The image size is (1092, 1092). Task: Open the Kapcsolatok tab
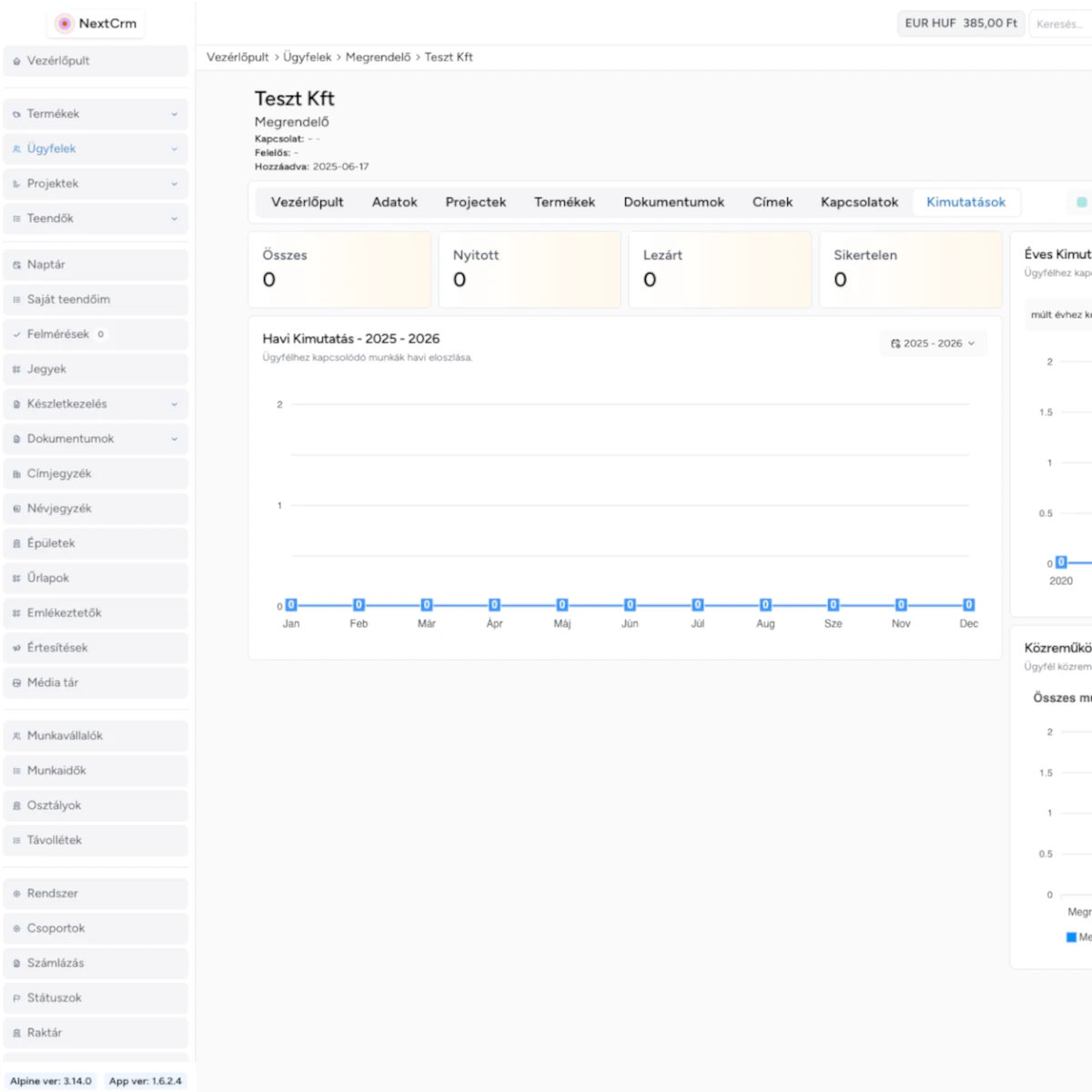[x=858, y=202]
